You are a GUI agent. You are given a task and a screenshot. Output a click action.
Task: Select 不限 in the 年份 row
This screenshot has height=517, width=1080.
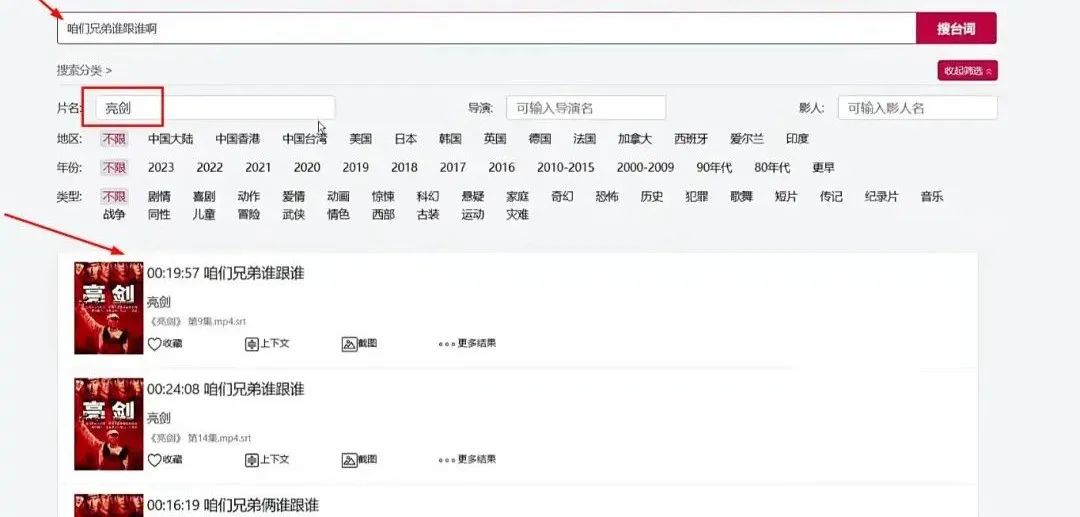(114, 167)
